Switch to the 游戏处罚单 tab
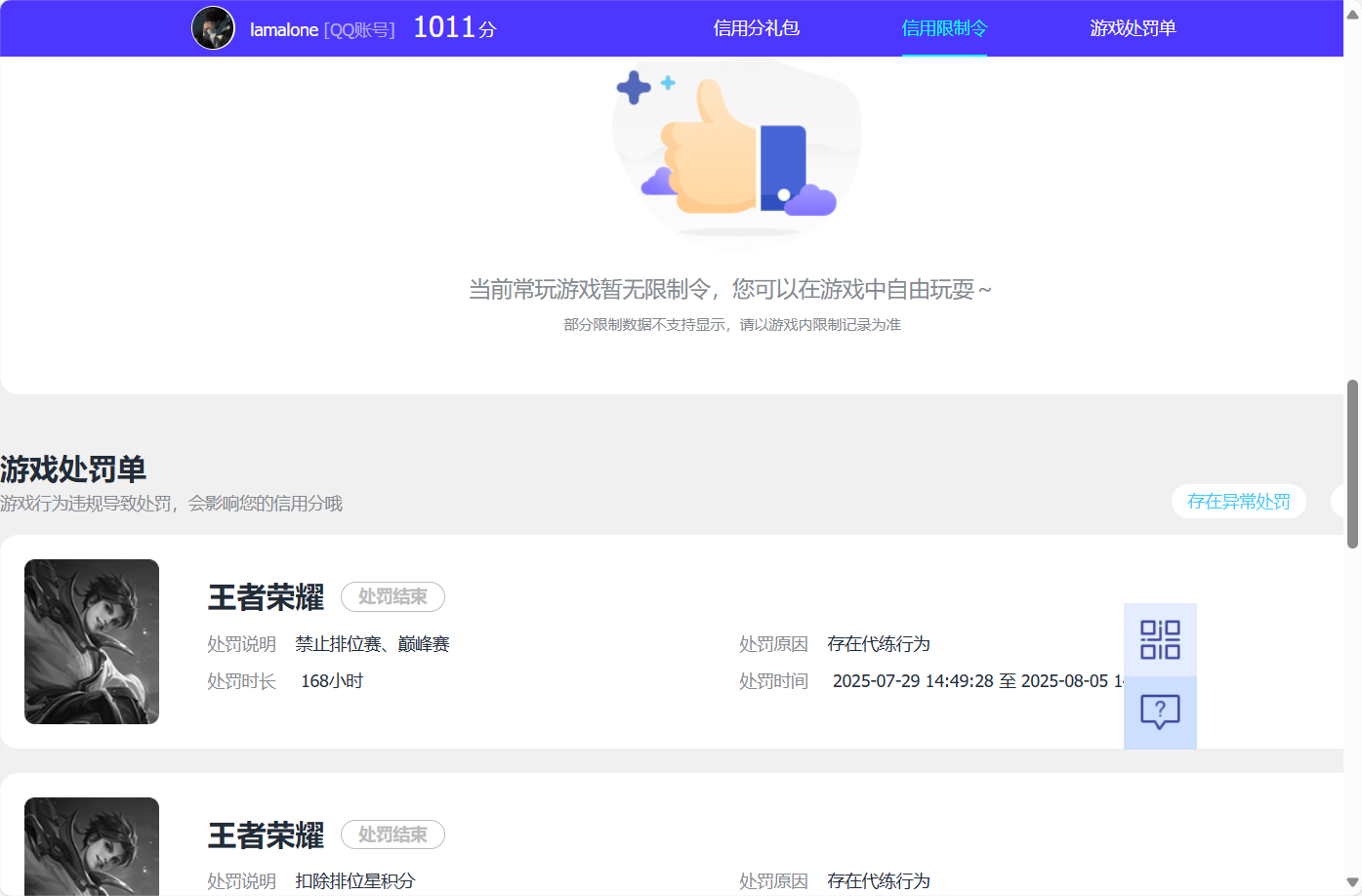Image resolution: width=1362 pixels, height=896 pixels. (x=1133, y=28)
